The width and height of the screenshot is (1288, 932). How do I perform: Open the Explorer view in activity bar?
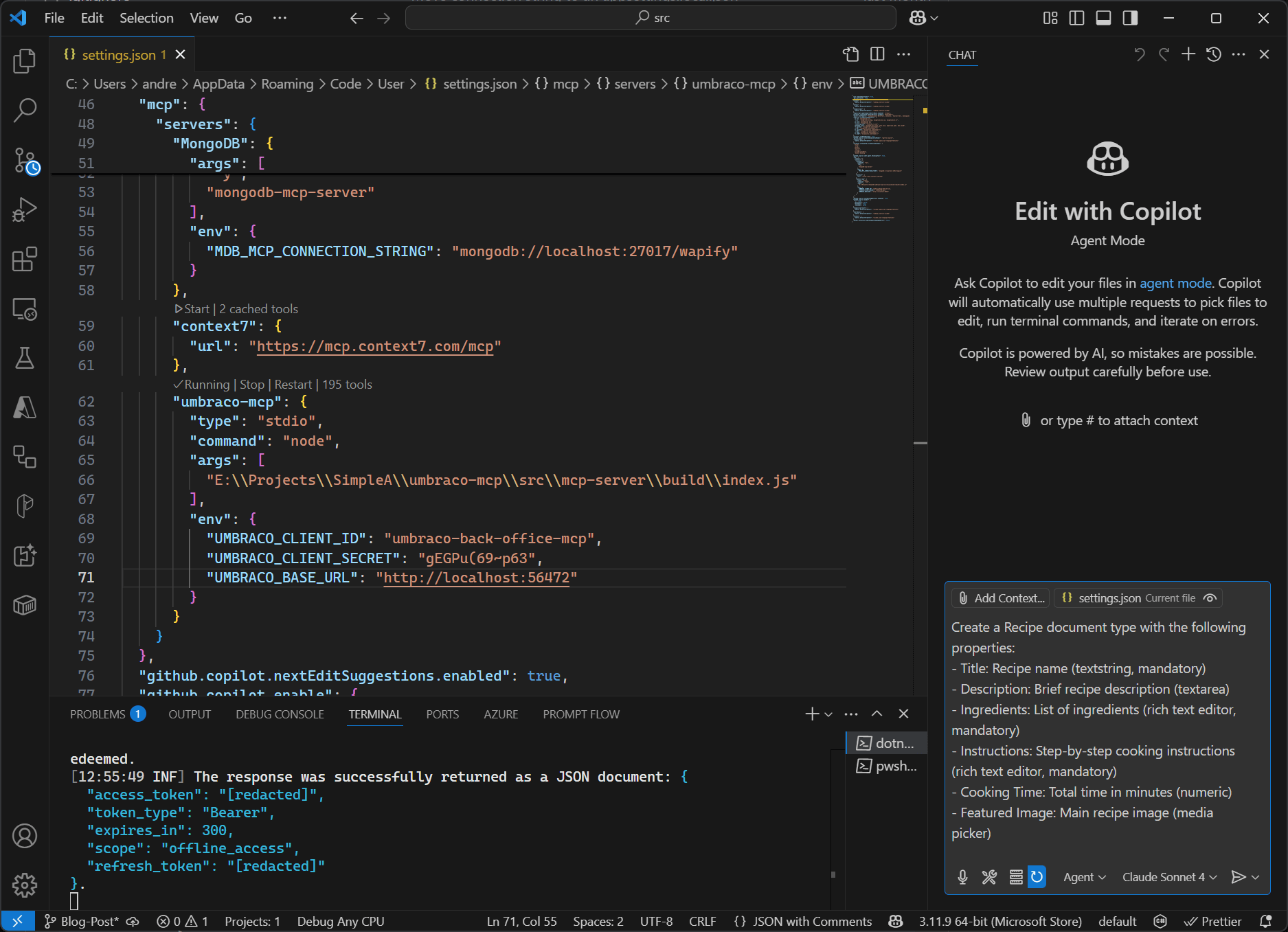click(x=25, y=61)
